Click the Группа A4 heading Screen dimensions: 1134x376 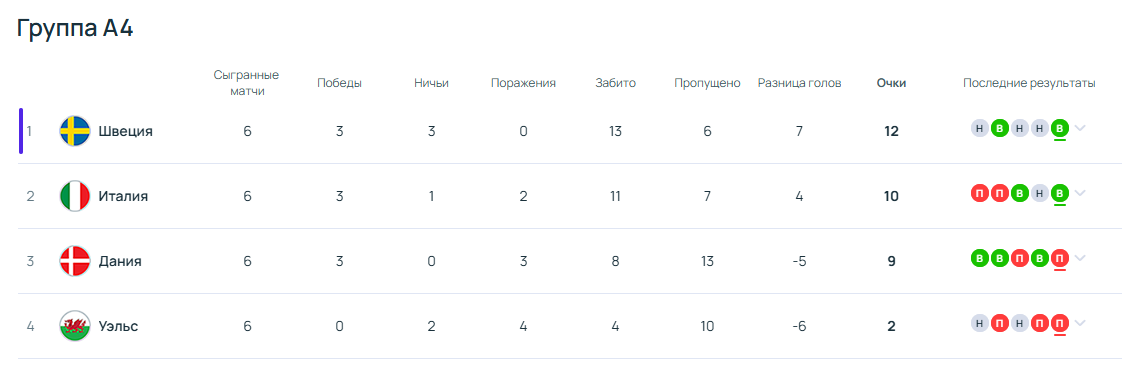(x=75, y=29)
